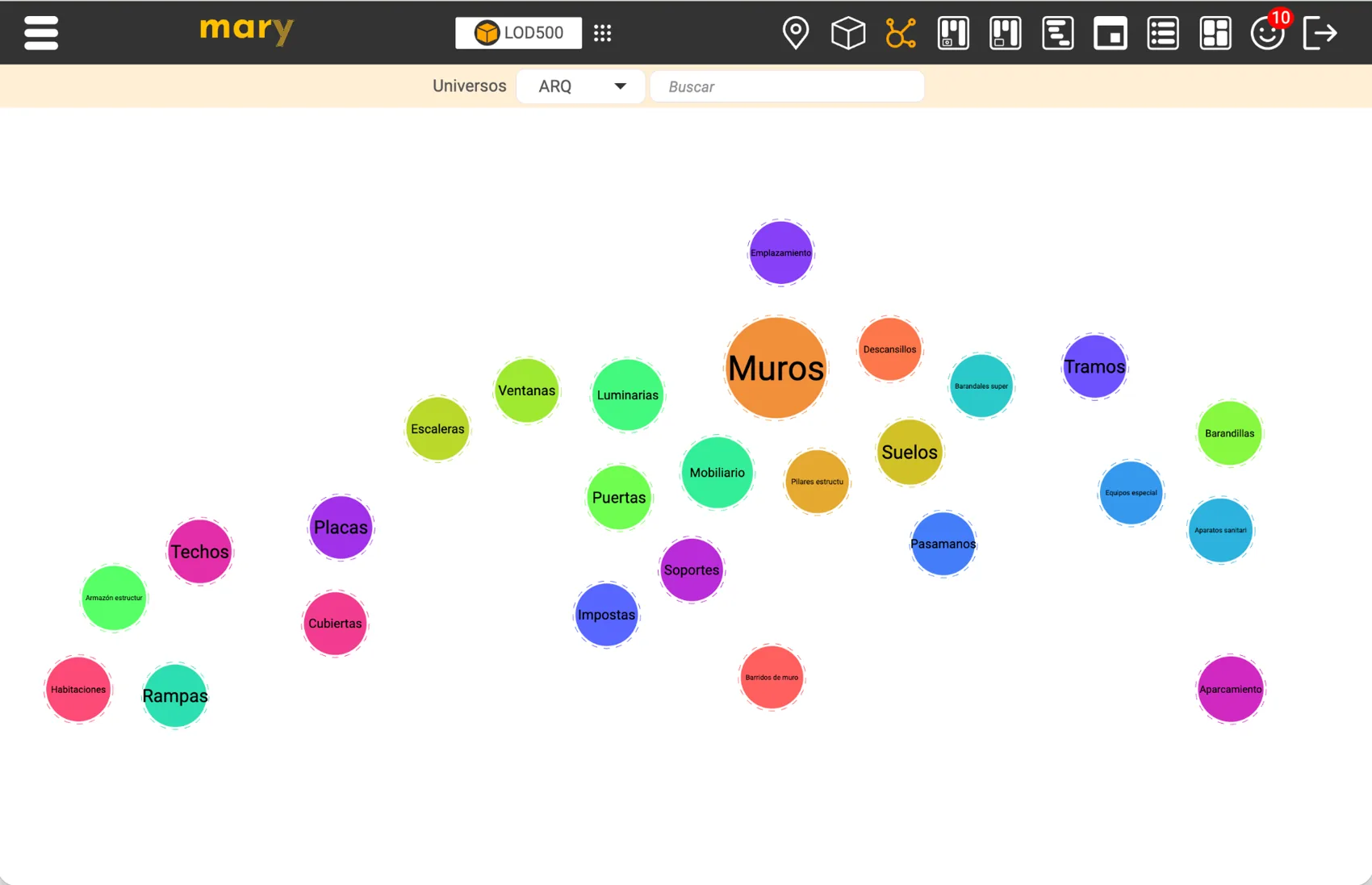Select the orange node graph view icon
This screenshot has width=1372, height=885.
pos(901,33)
